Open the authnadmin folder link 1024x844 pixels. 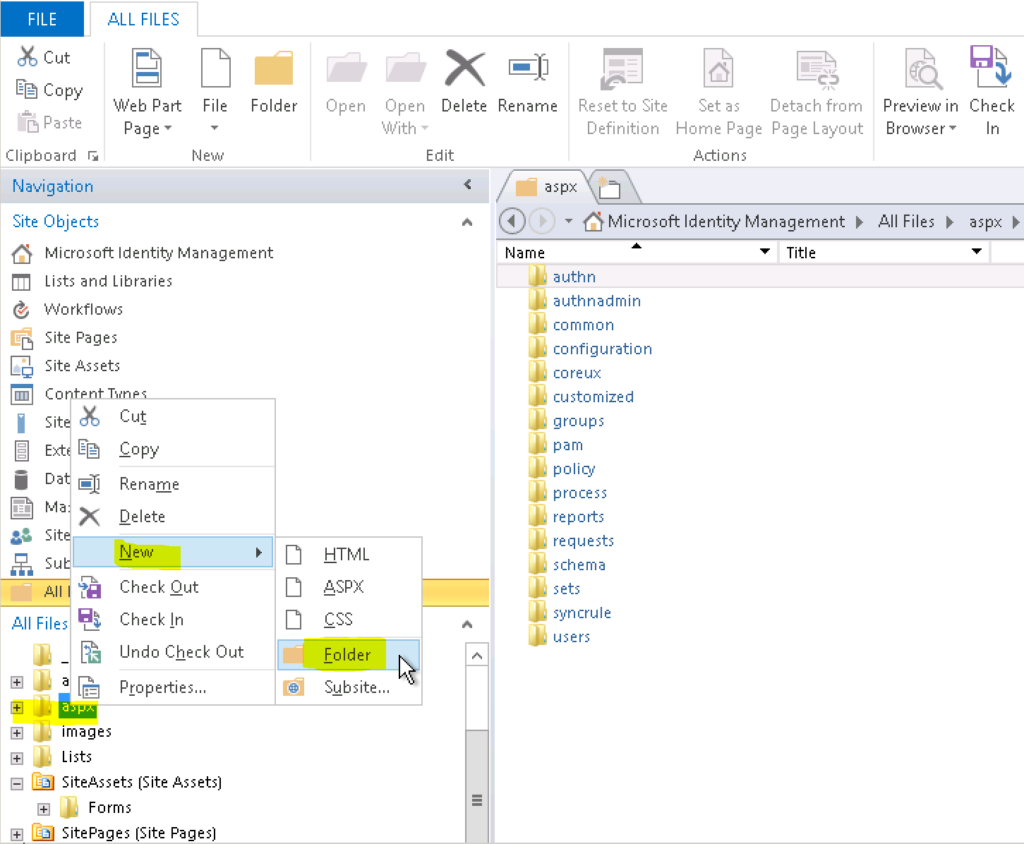pos(596,301)
